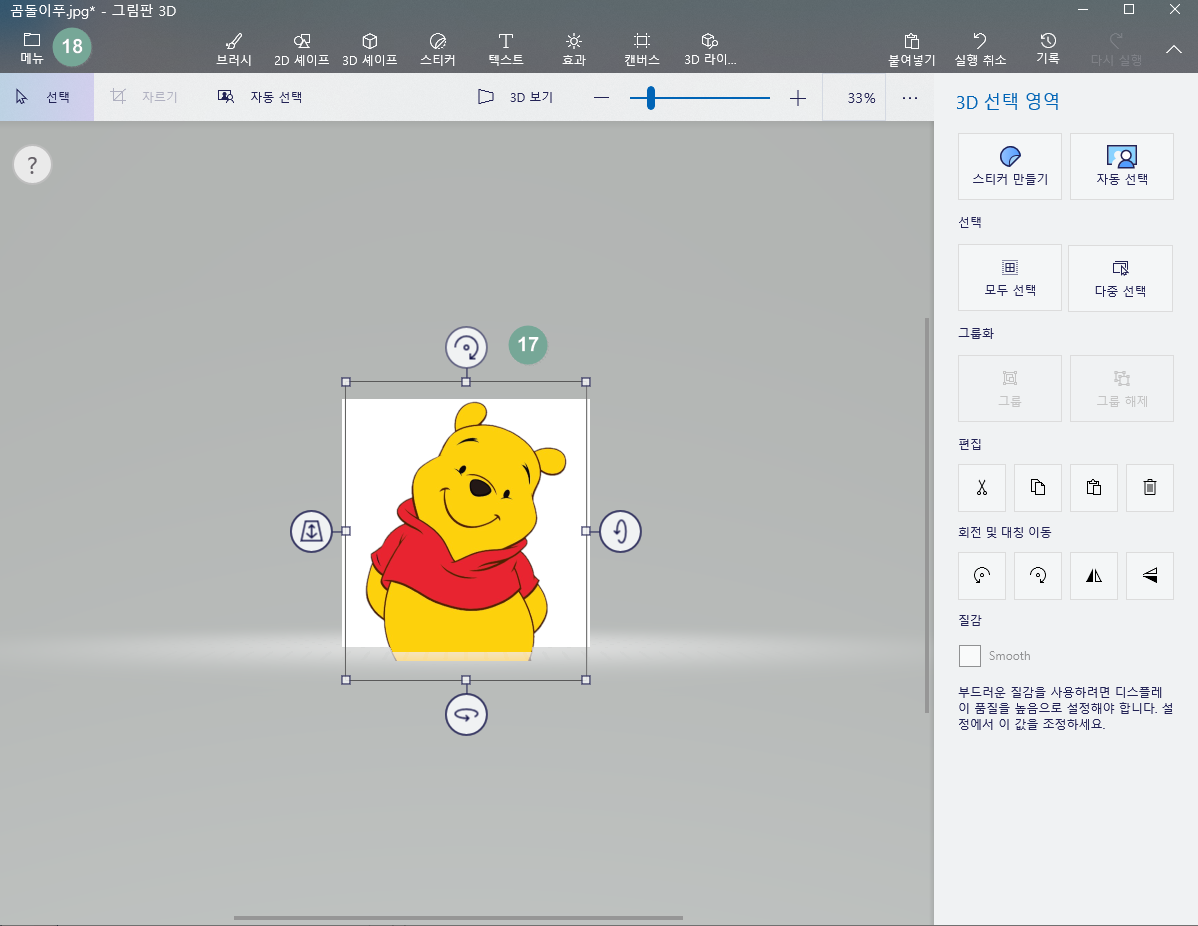The height and width of the screenshot is (926, 1198).
Task: Click the horizontal scrollbar under canvas
Action: click(x=458, y=918)
